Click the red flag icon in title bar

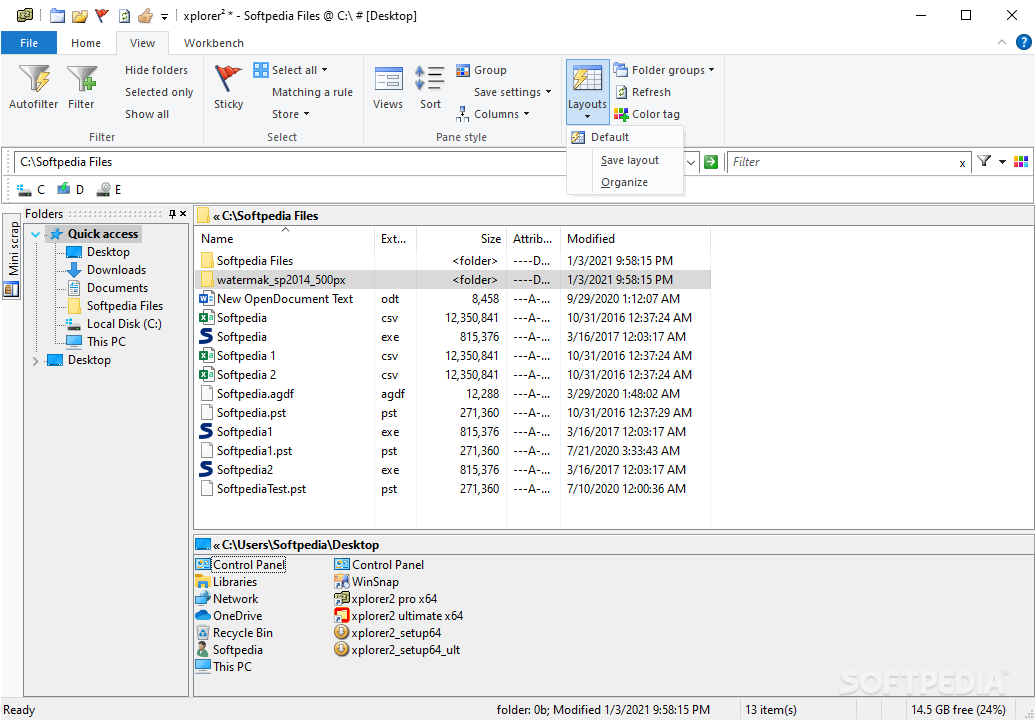[x=101, y=15]
